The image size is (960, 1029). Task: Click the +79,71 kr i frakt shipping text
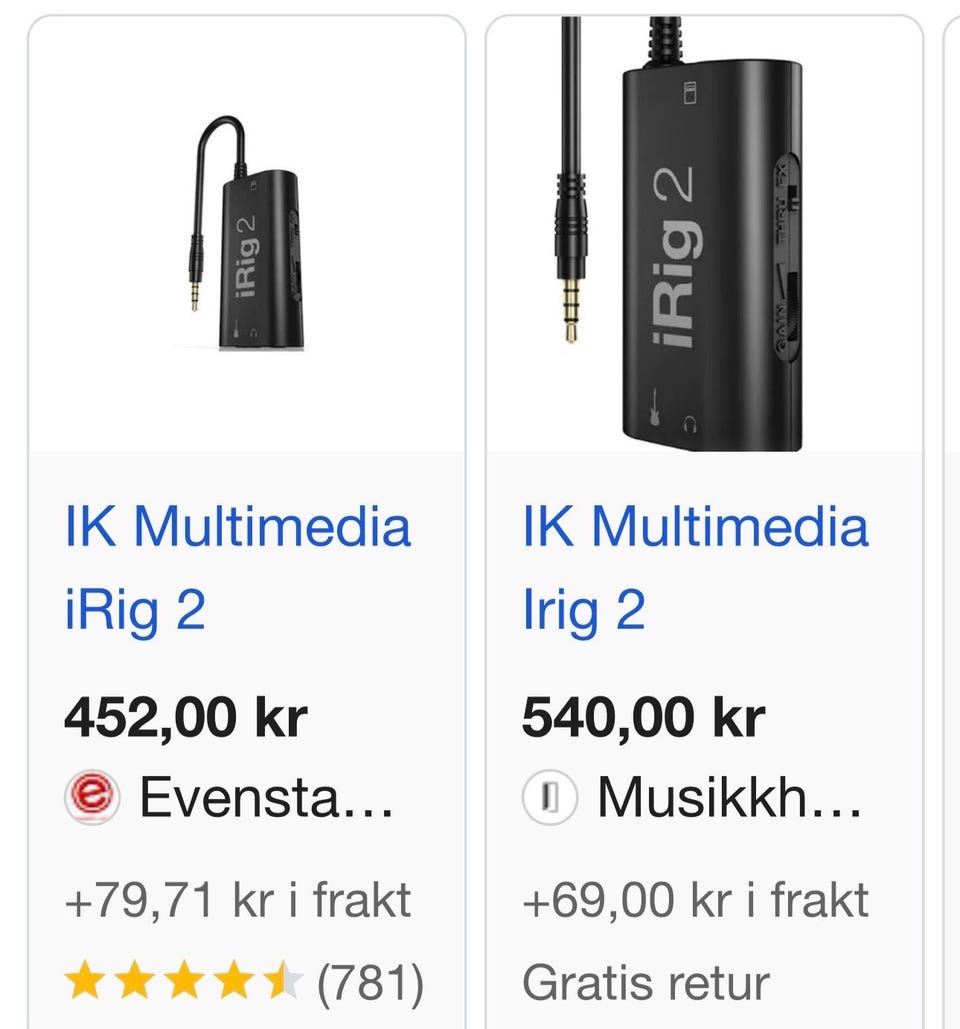click(238, 900)
